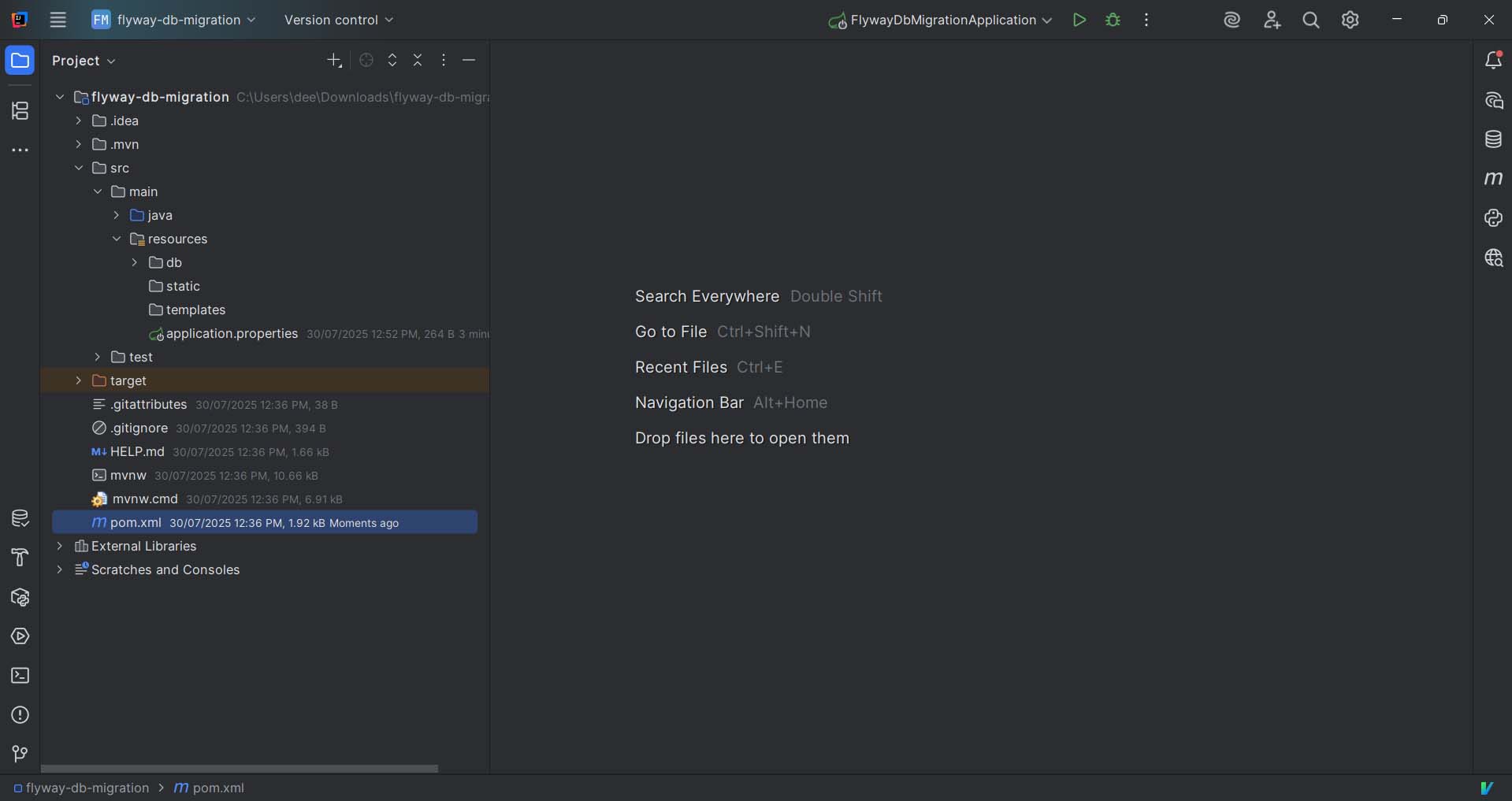1512x801 pixels.
Task: Open the Persistence tool window
Action: click(20, 518)
